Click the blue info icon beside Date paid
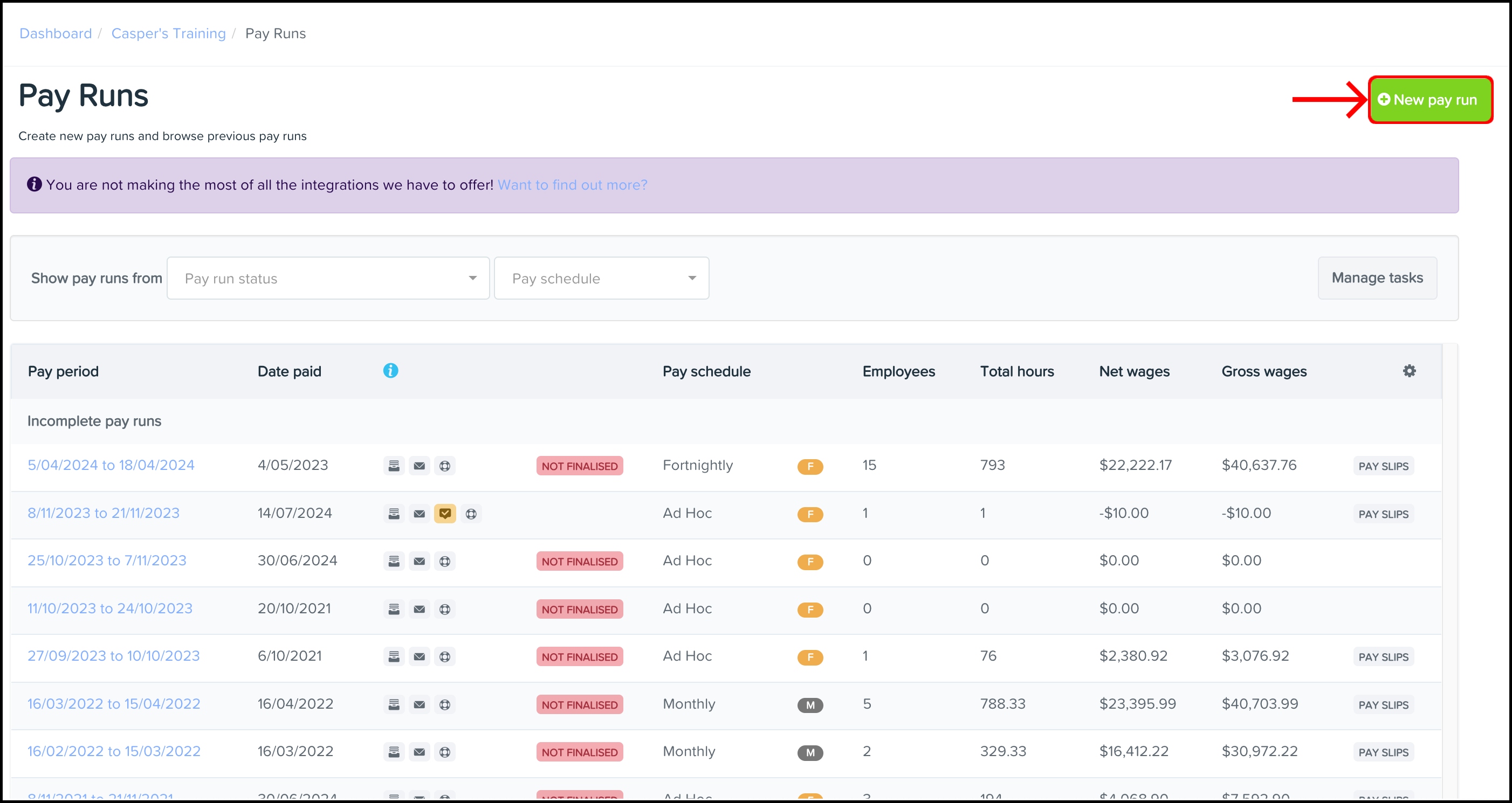The height and width of the screenshot is (803, 1512). pos(390,371)
